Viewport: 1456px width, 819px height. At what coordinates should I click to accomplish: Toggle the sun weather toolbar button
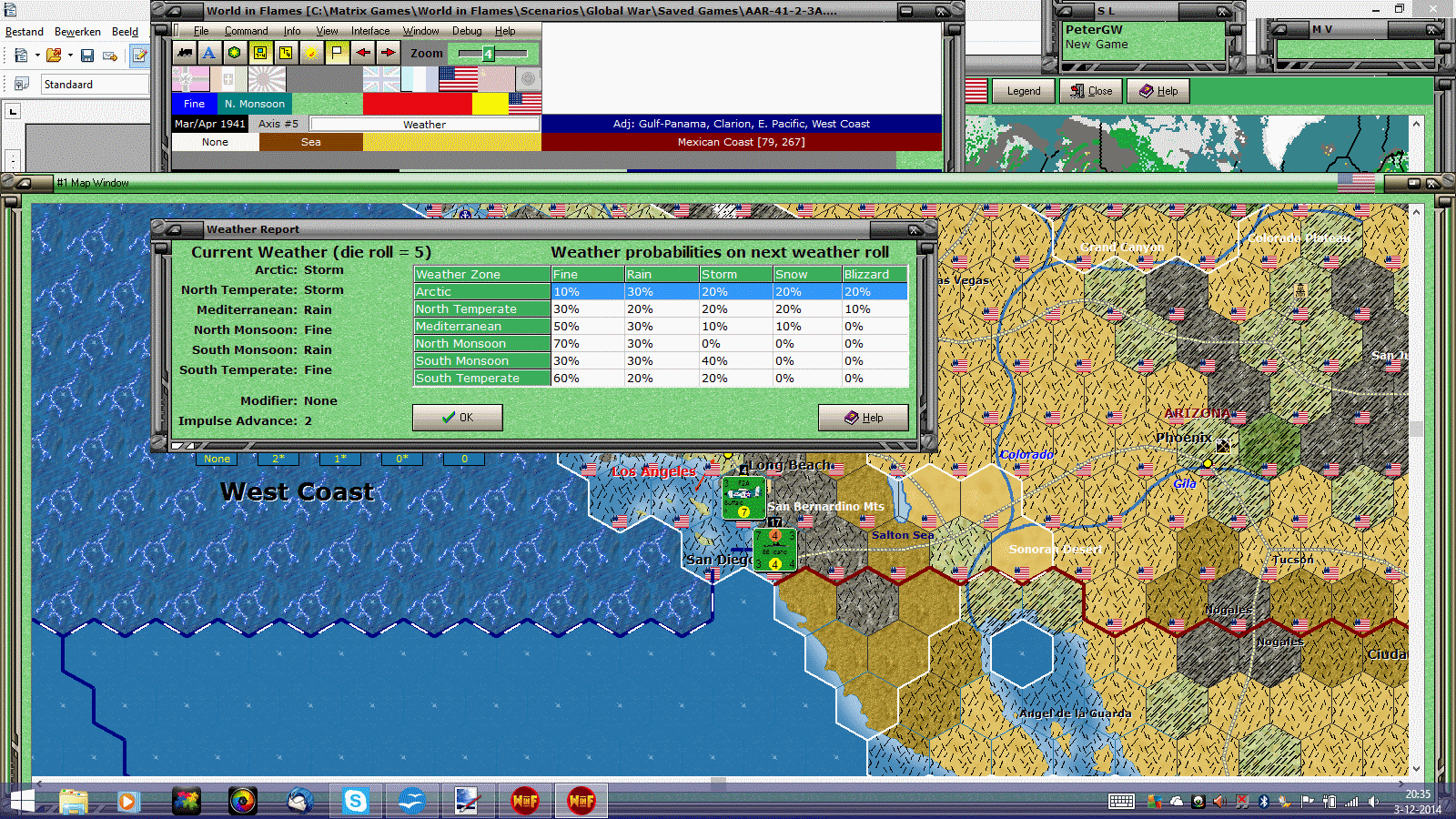click(x=311, y=53)
